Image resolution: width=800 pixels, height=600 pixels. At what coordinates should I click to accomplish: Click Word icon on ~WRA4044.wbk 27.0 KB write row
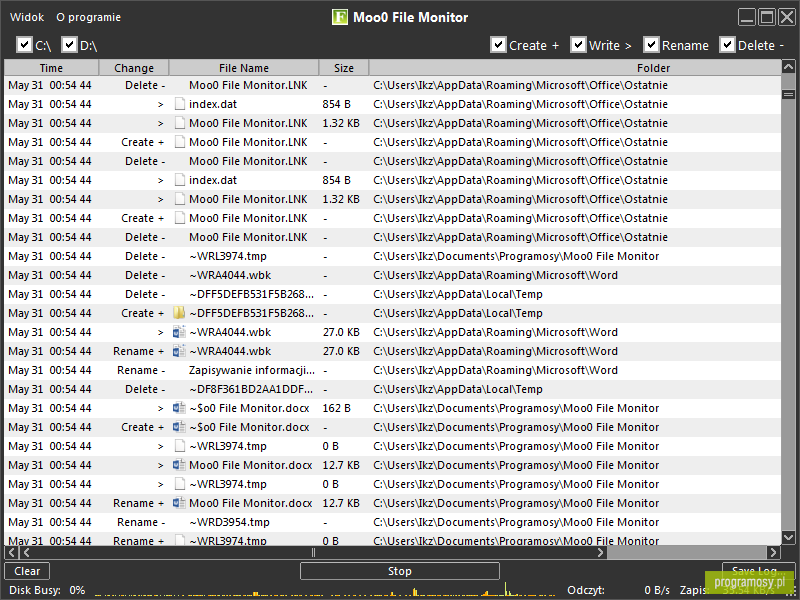point(179,332)
